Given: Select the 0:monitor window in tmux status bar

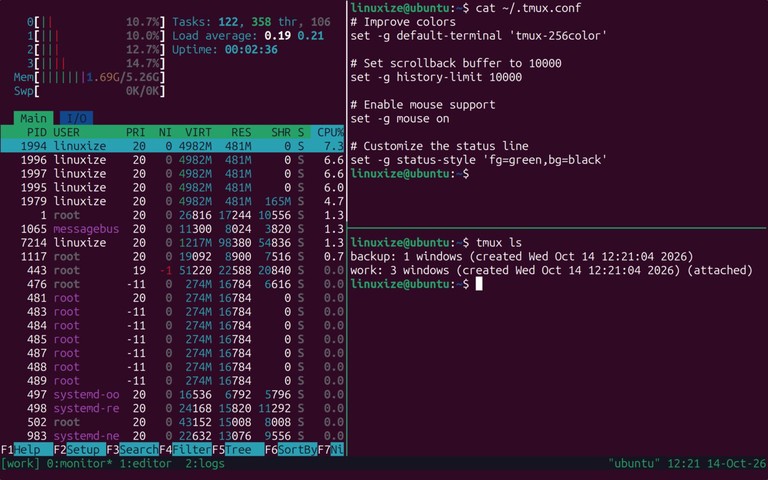Looking at the screenshot, I should click(80, 463).
